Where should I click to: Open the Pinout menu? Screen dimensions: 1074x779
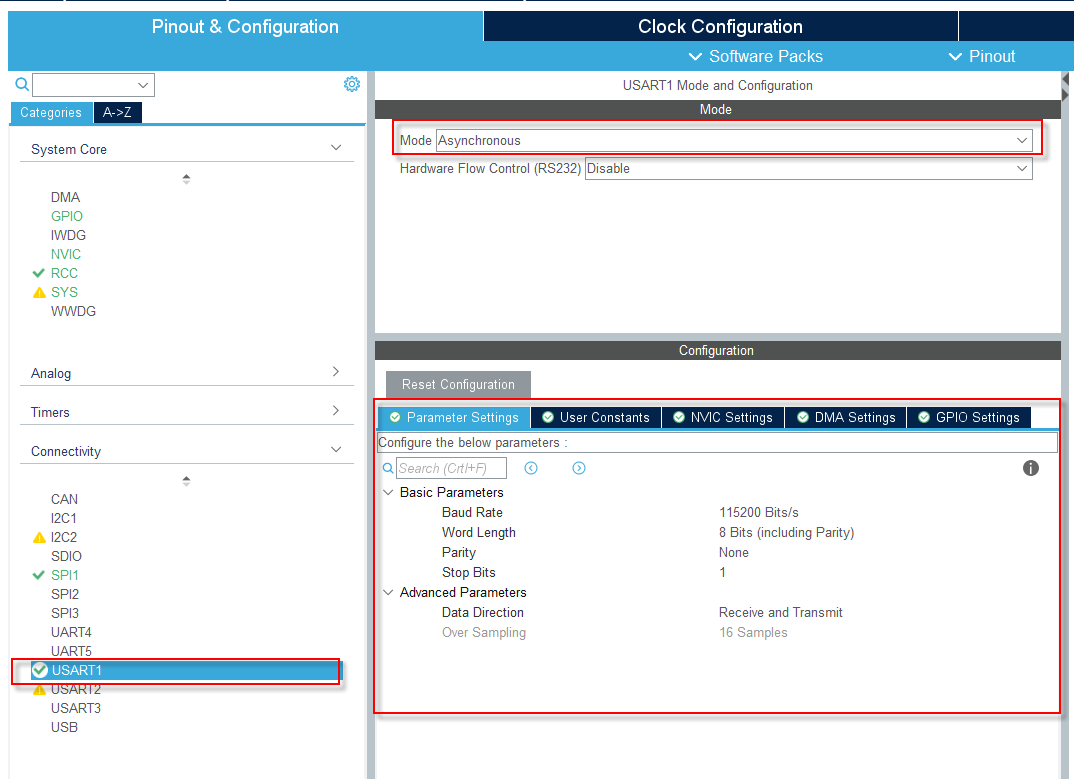982,56
